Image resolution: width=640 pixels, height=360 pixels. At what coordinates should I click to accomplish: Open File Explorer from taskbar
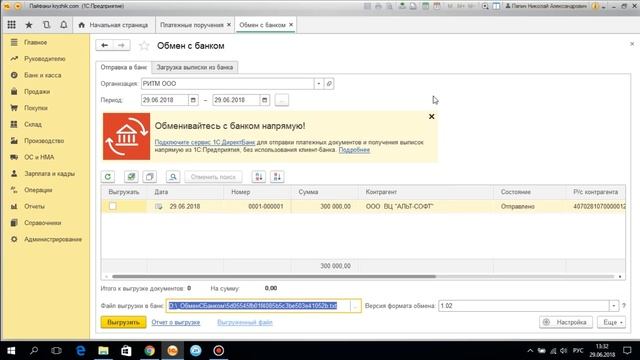click(103, 351)
